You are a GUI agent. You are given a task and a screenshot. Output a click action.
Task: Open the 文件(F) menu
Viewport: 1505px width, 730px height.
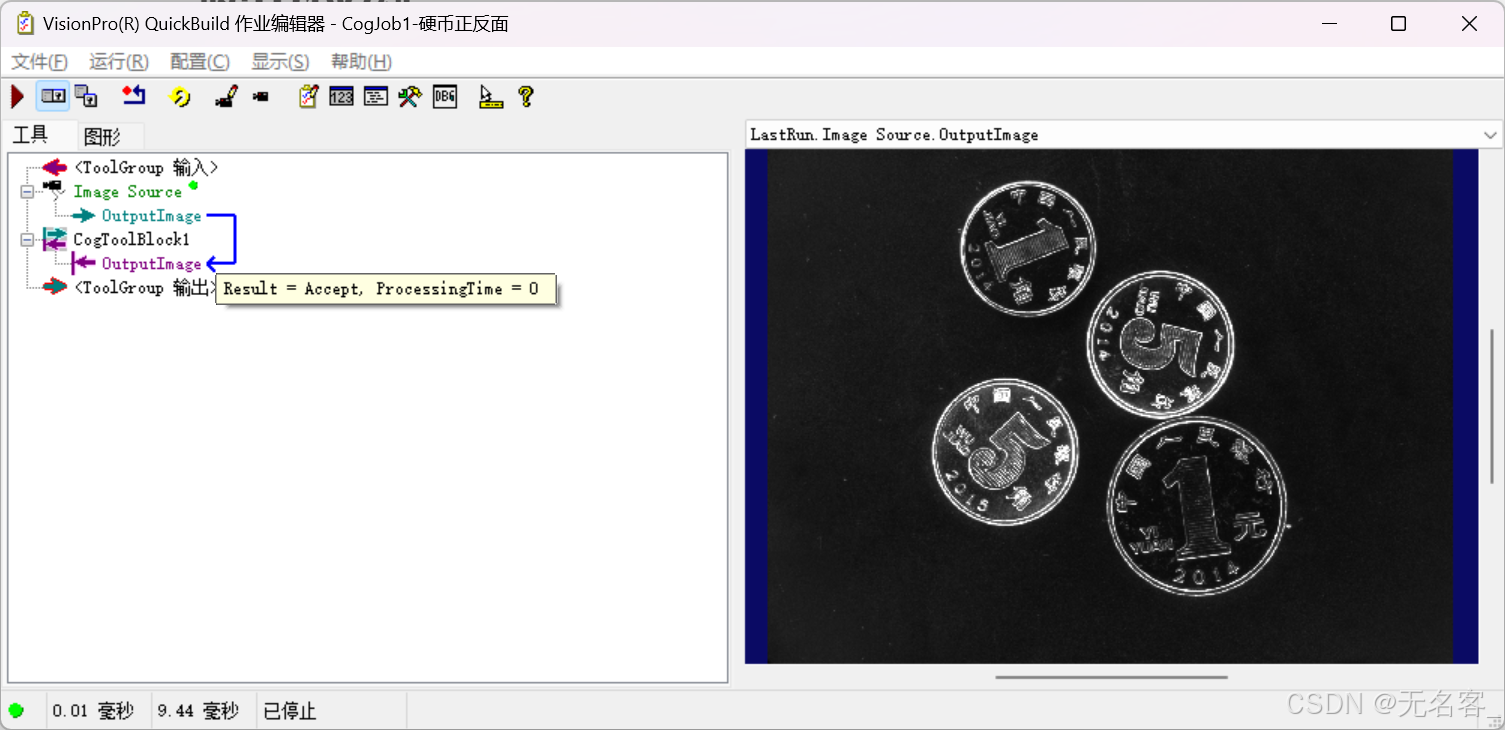tap(40, 62)
